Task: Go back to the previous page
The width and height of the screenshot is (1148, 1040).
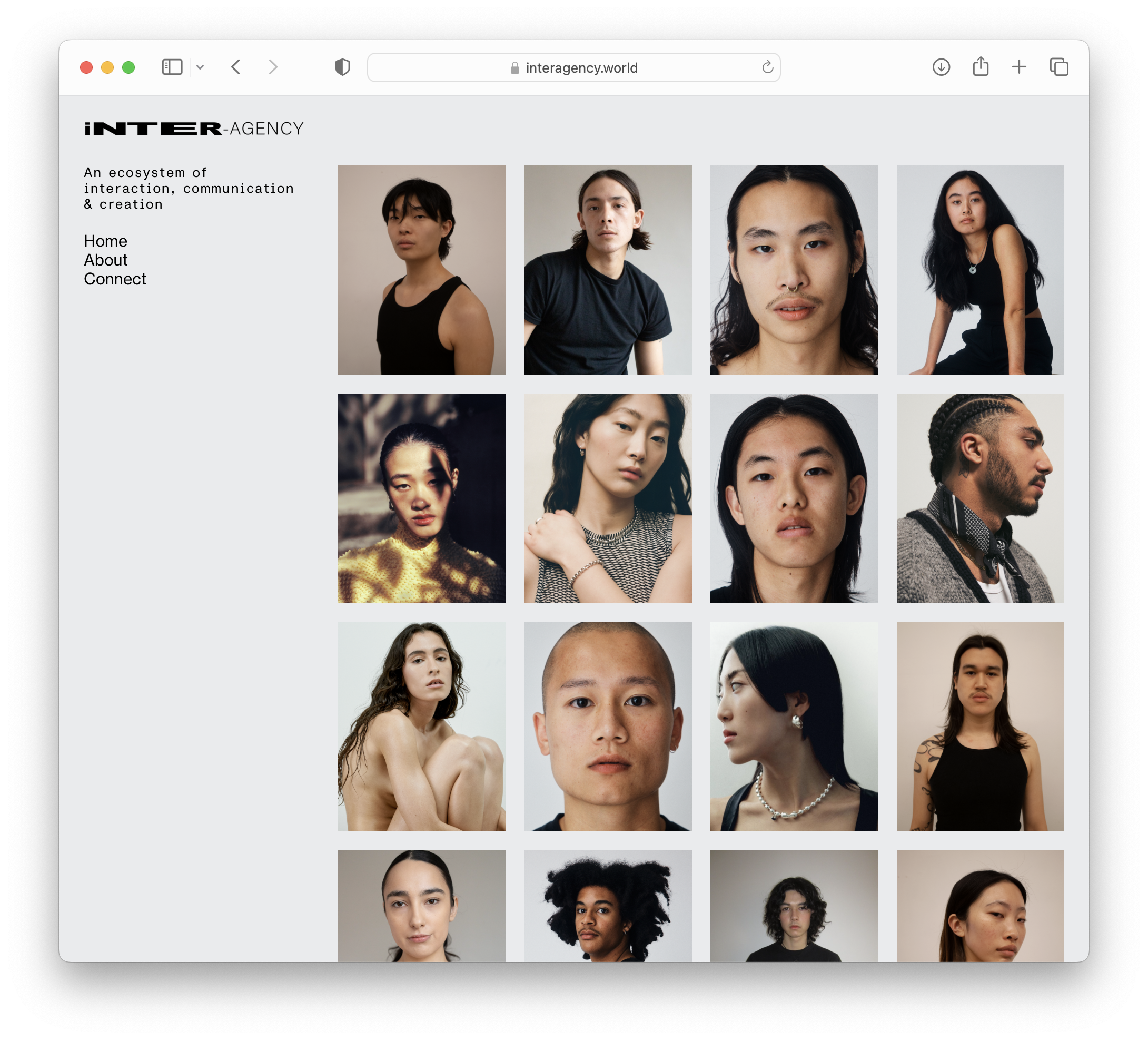Action: pos(236,67)
